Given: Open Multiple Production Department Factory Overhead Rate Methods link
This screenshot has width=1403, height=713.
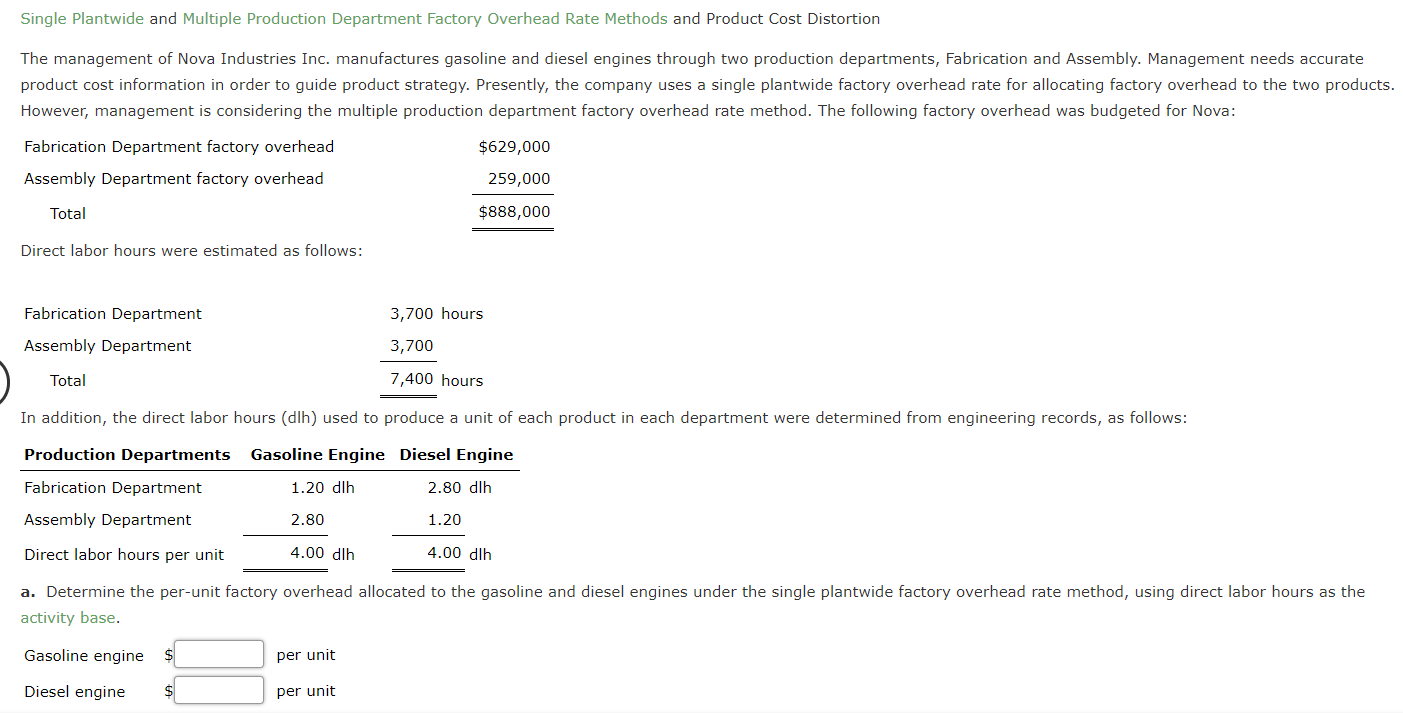Looking at the screenshot, I should [425, 19].
